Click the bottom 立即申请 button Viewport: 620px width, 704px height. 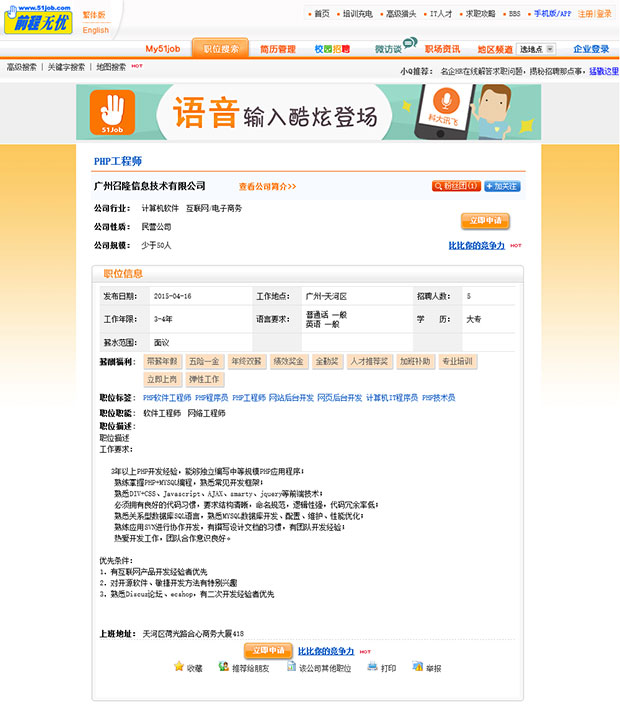(x=268, y=650)
